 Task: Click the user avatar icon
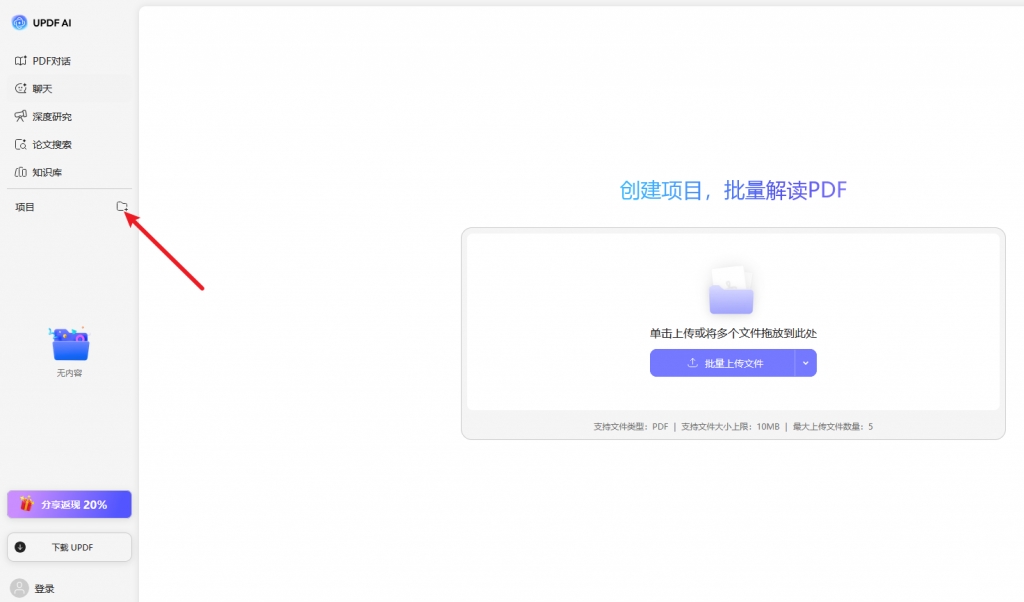point(19,588)
